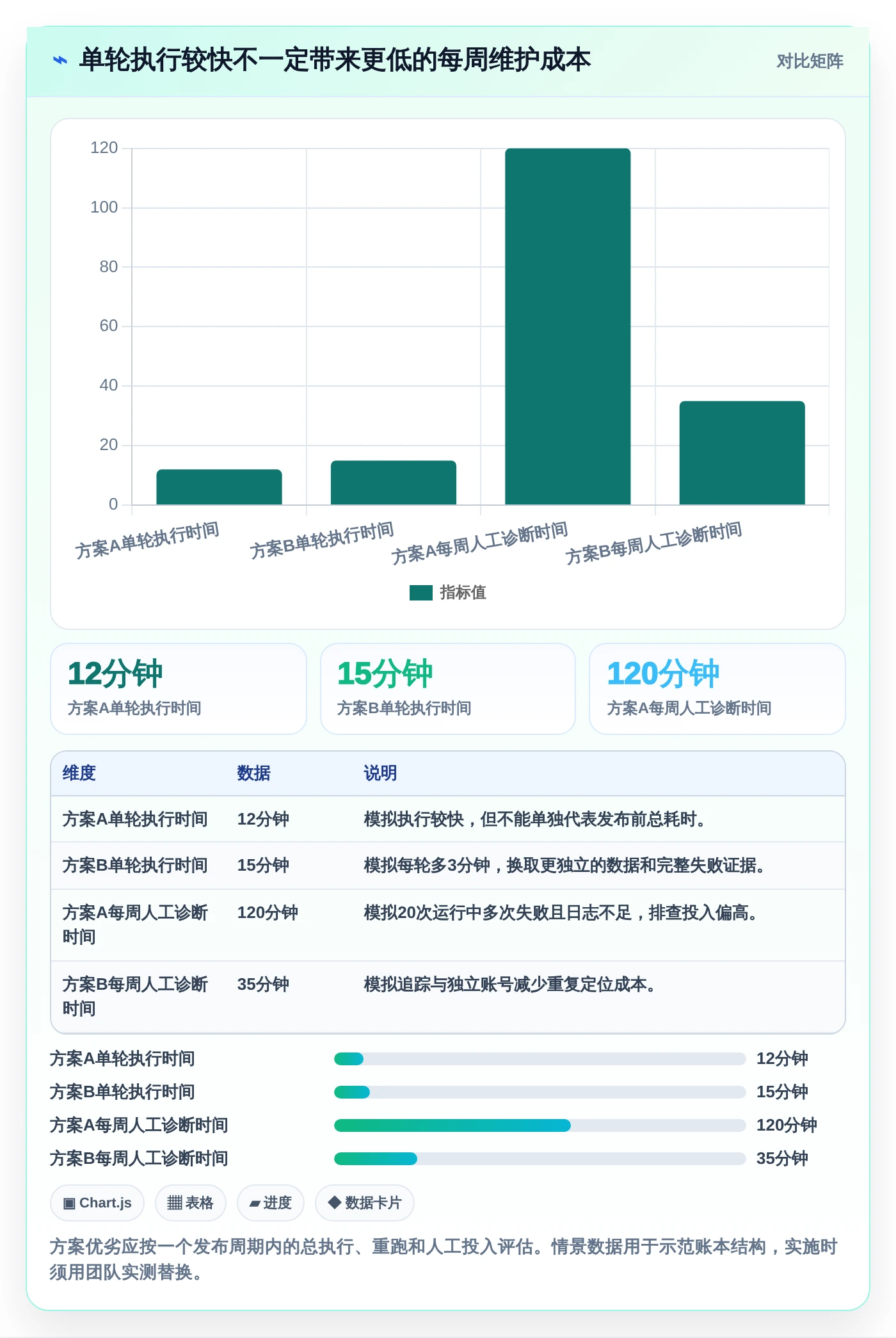Click the 说明 column header

pyautogui.click(x=381, y=773)
